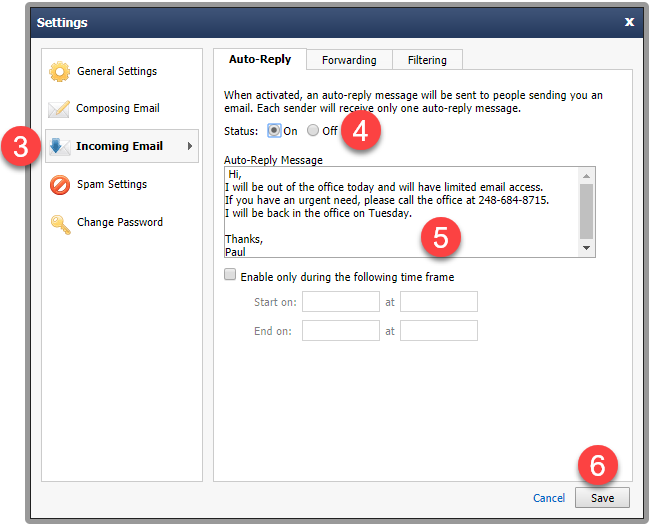Expand the Incoming Email arrow
Image resolution: width=652 pixels, height=527 pixels.
click(x=190, y=146)
